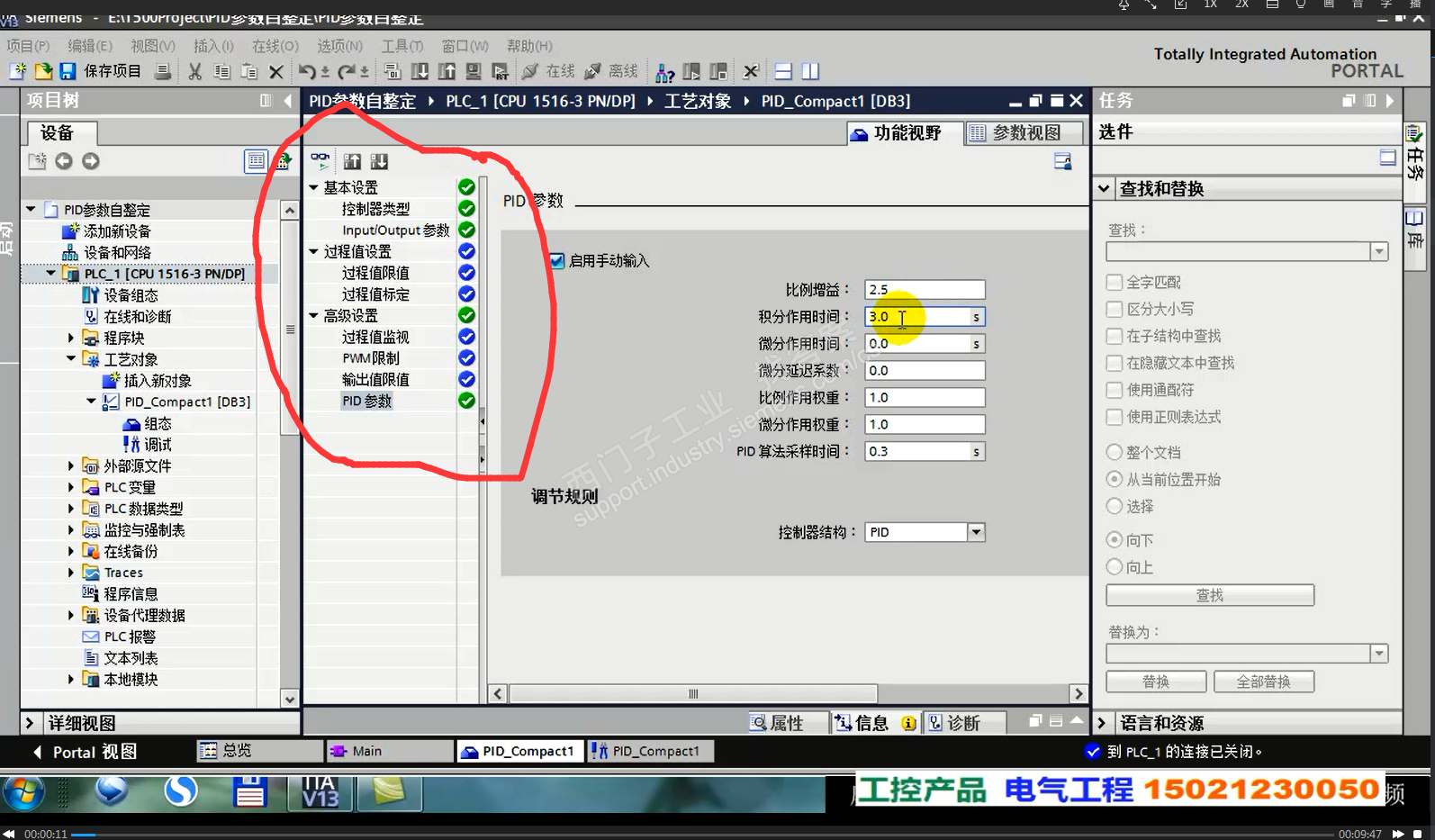Viewport: 1435px width, 840px height.
Task: Open the 替换为 replace text dropdown
Action: pyautogui.click(x=1379, y=654)
